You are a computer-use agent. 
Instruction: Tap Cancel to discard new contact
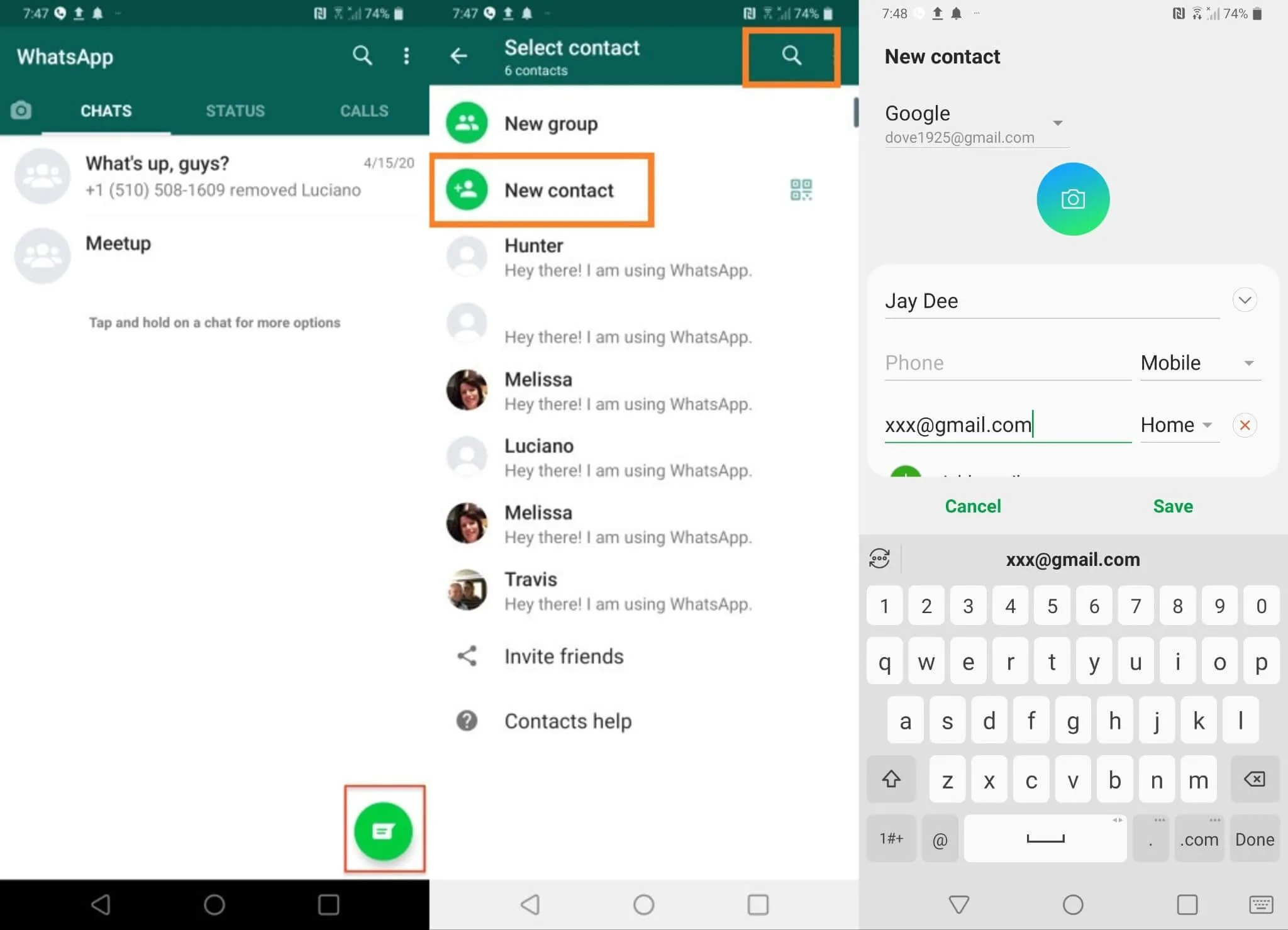pos(972,506)
